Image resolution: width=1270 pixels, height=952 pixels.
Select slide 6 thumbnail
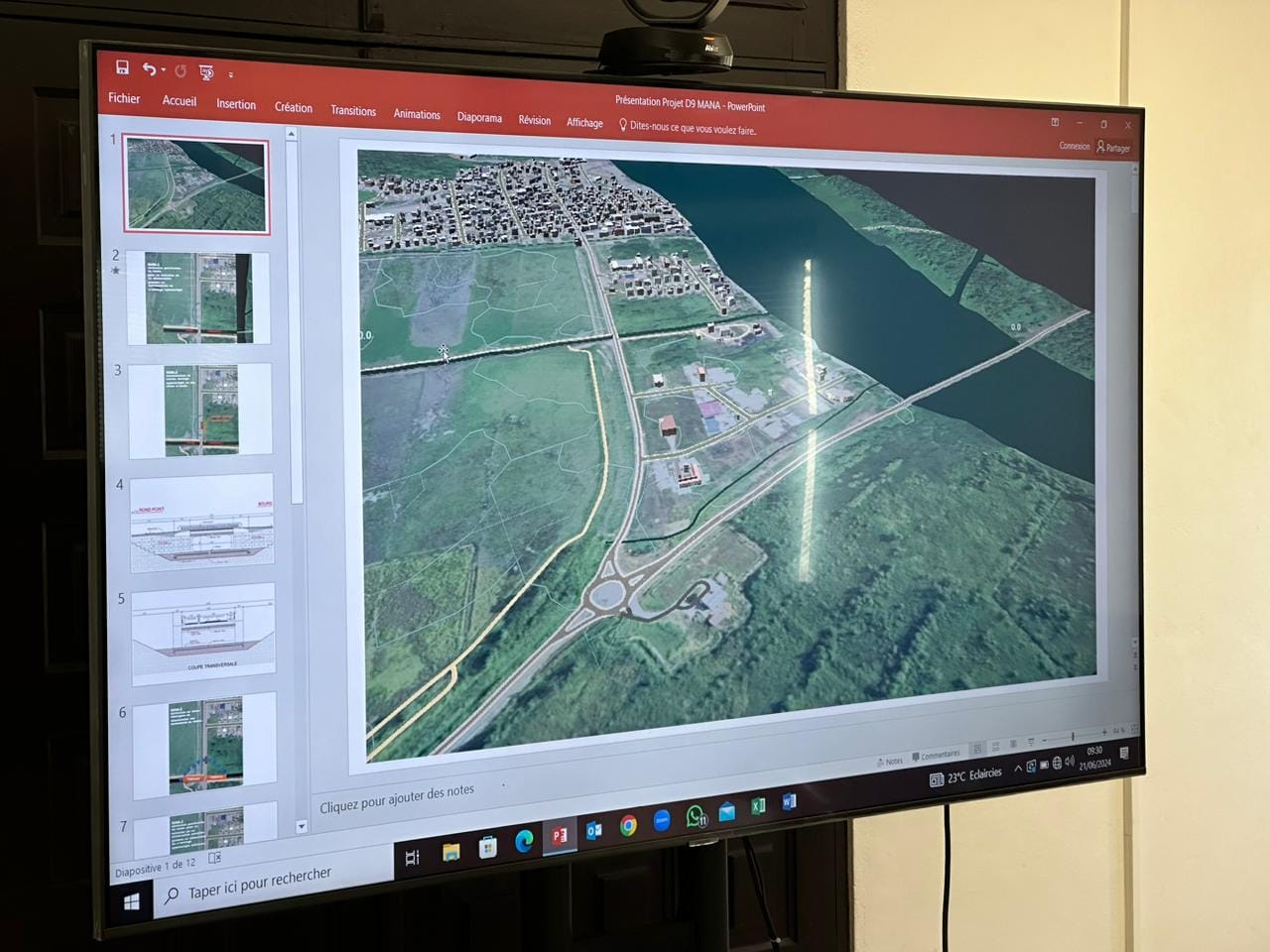(x=205, y=746)
